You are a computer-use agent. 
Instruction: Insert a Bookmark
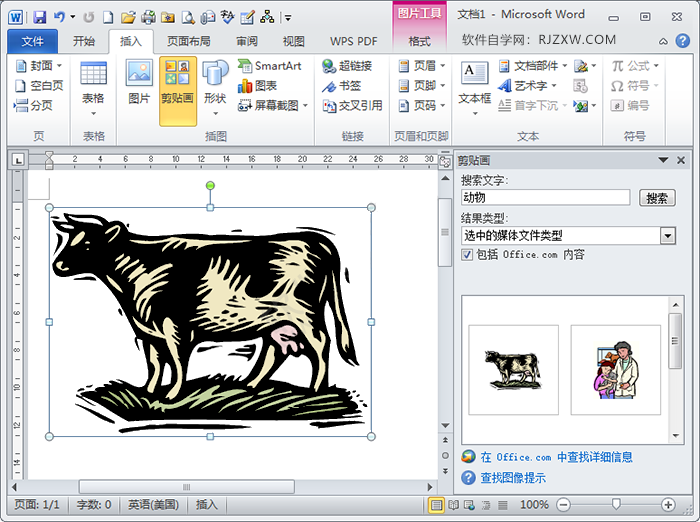[342, 86]
